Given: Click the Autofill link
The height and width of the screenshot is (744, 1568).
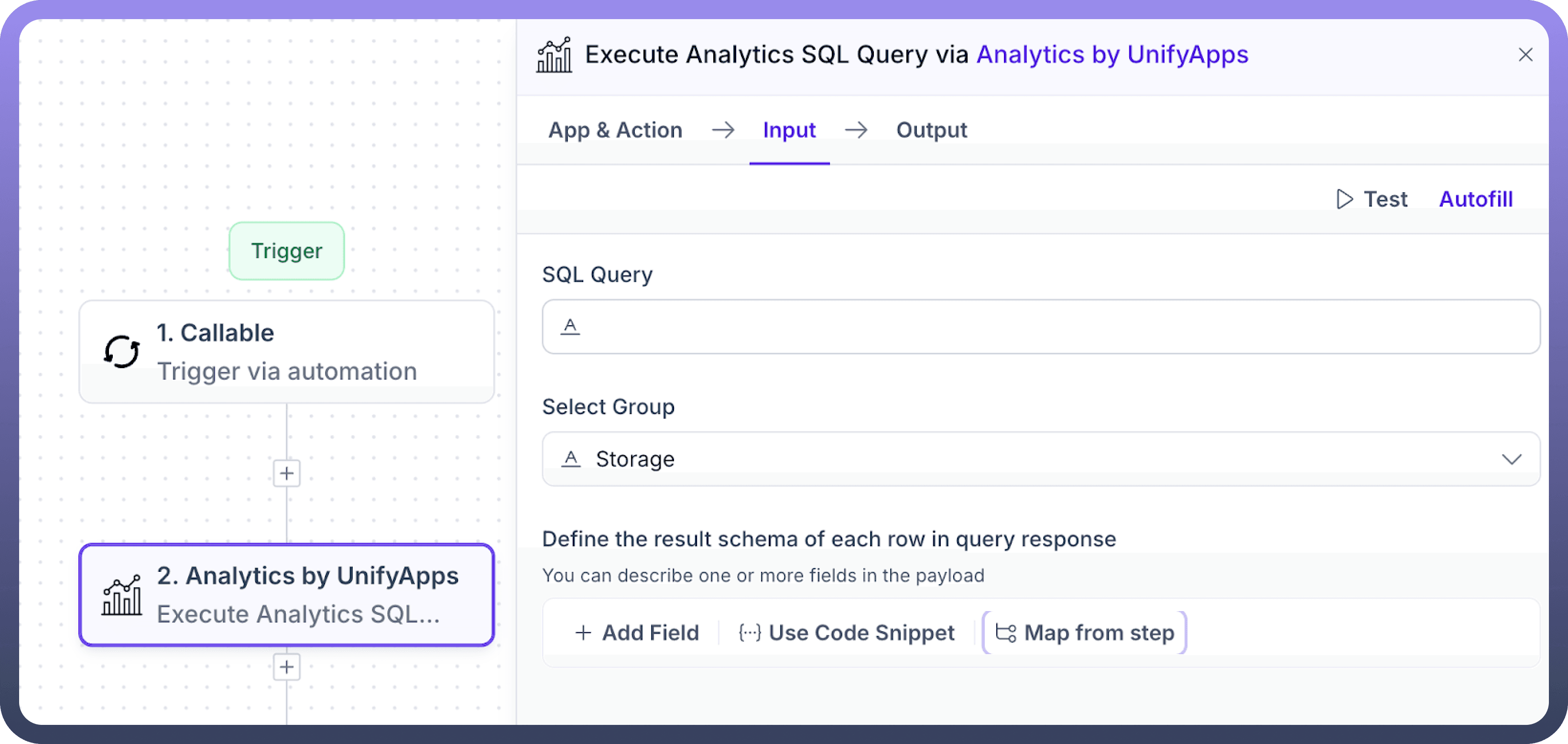Looking at the screenshot, I should click(1475, 199).
